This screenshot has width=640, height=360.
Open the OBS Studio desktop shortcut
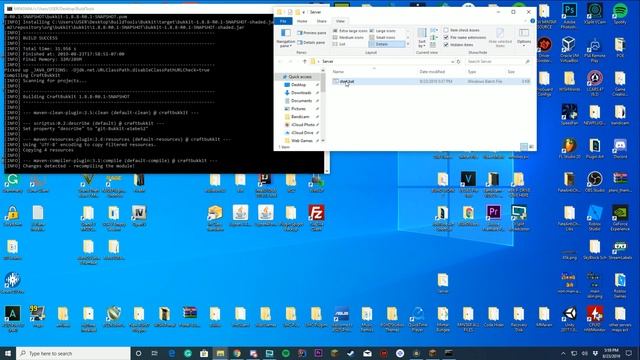[x=595, y=182]
